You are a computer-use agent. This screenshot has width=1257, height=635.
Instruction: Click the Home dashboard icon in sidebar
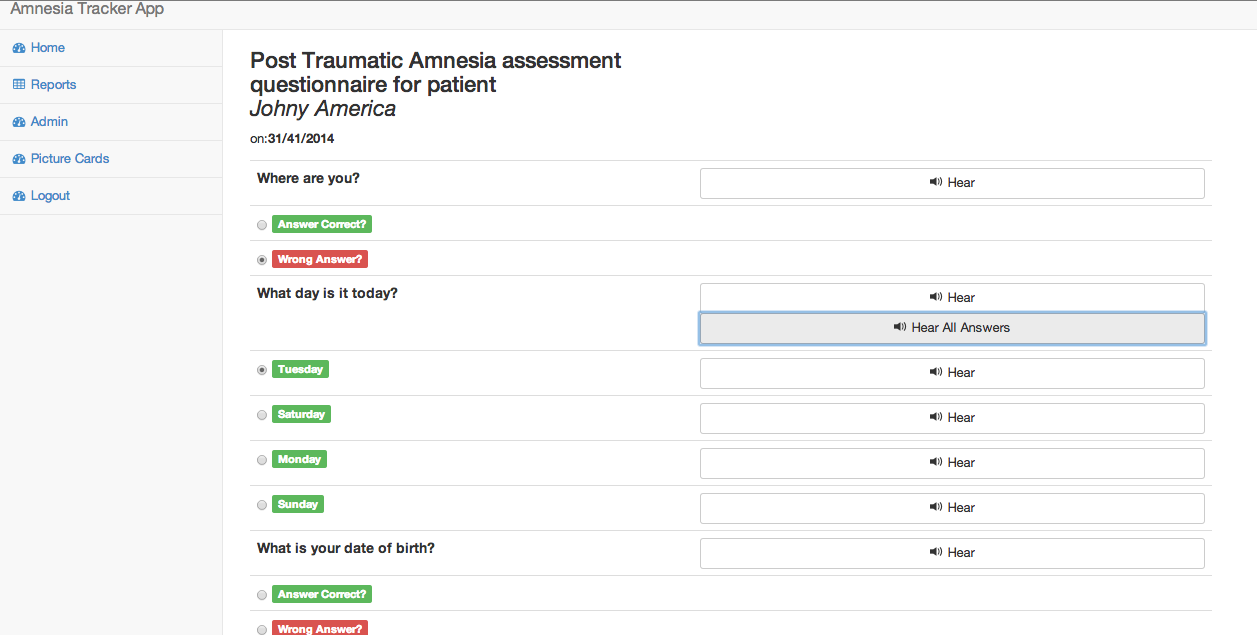[x=19, y=48]
